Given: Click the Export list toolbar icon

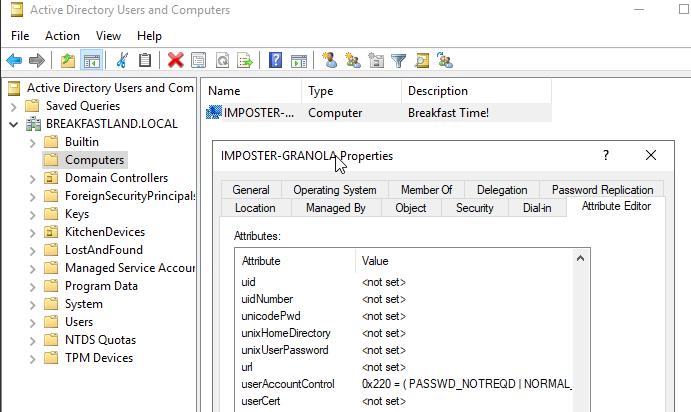Looking at the screenshot, I should coord(247,60).
